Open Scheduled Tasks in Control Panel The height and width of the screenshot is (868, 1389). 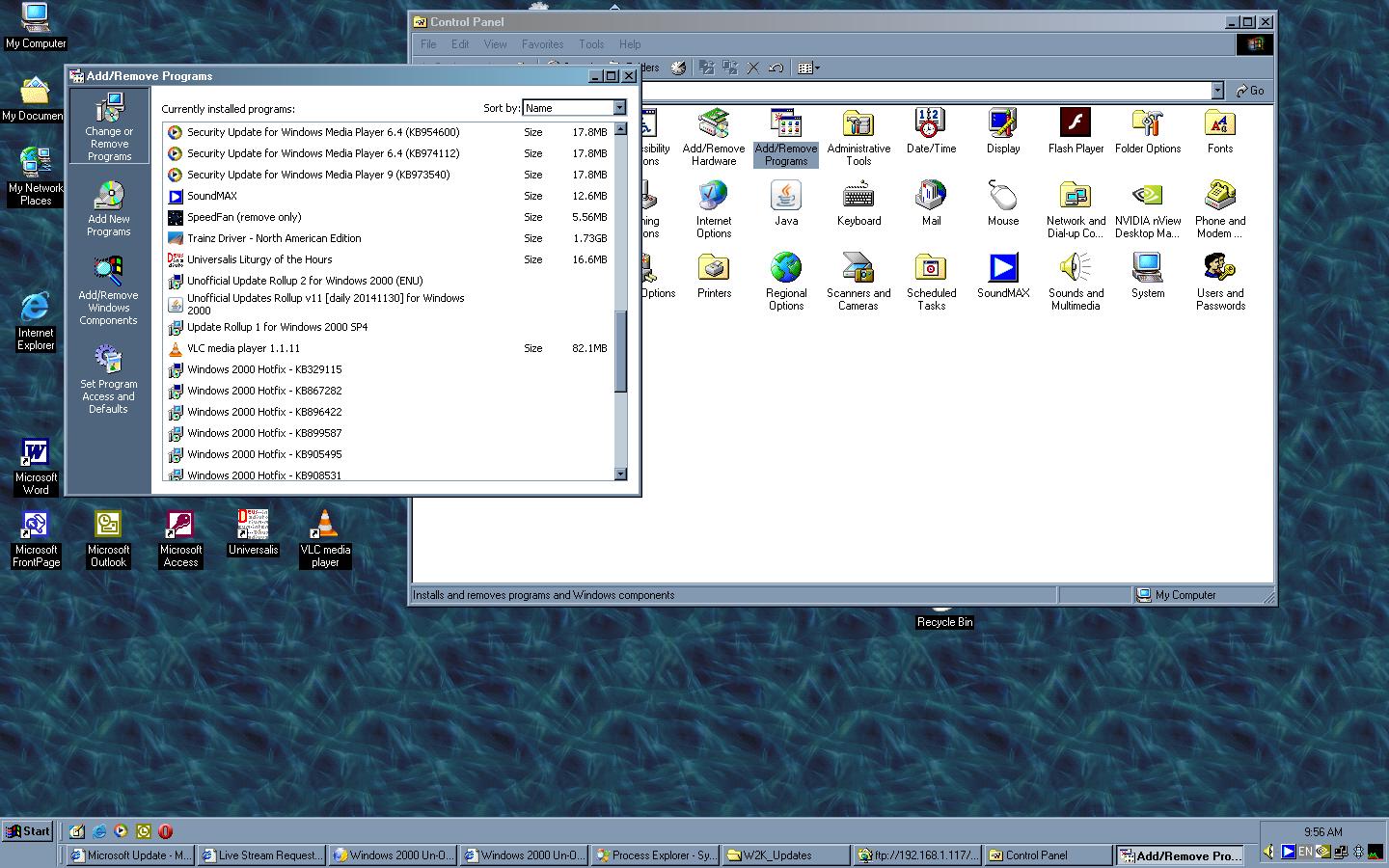(931, 282)
